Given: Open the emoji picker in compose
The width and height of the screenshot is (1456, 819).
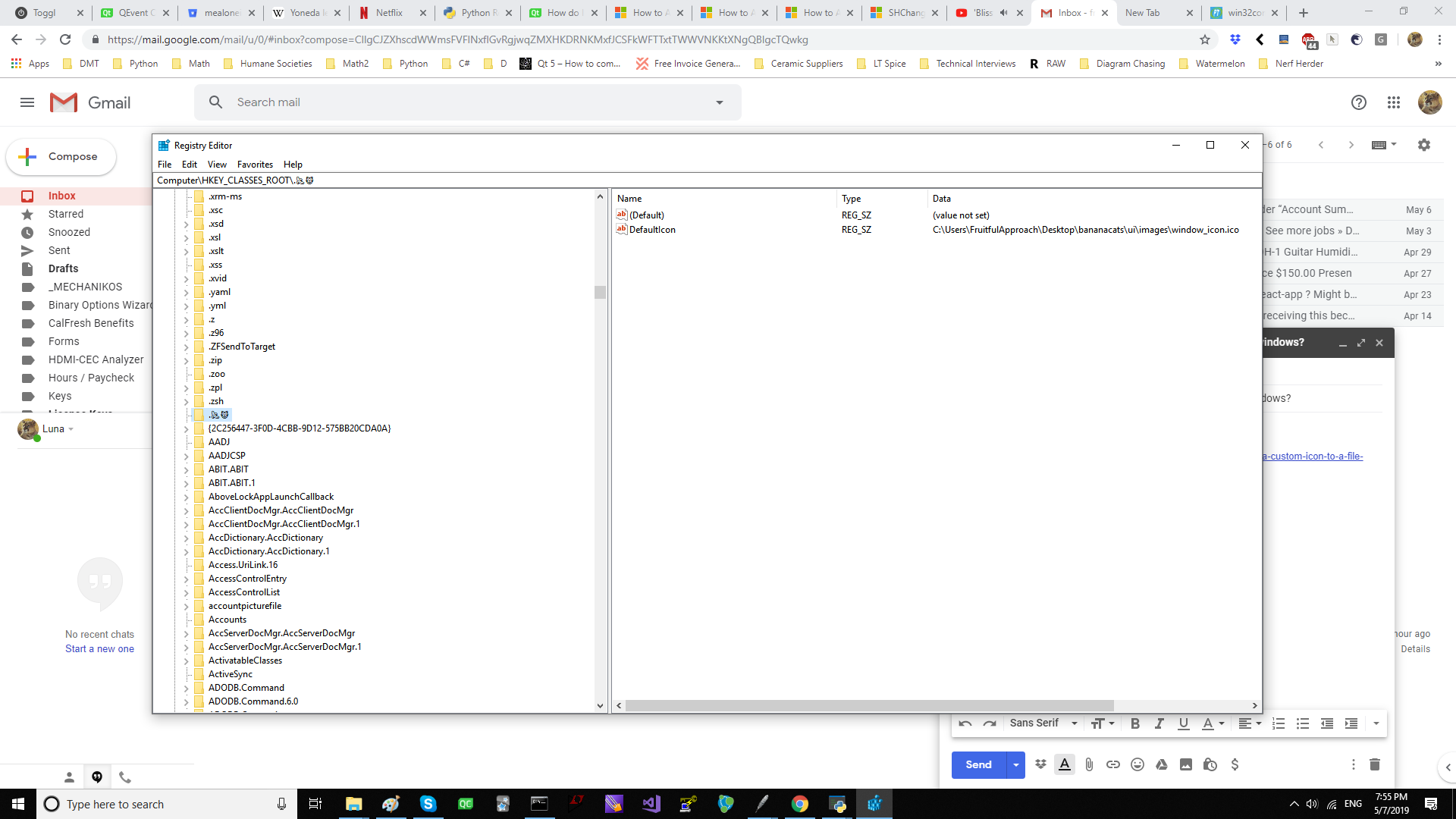Looking at the screenshot, I should (x=1137, y=764).
